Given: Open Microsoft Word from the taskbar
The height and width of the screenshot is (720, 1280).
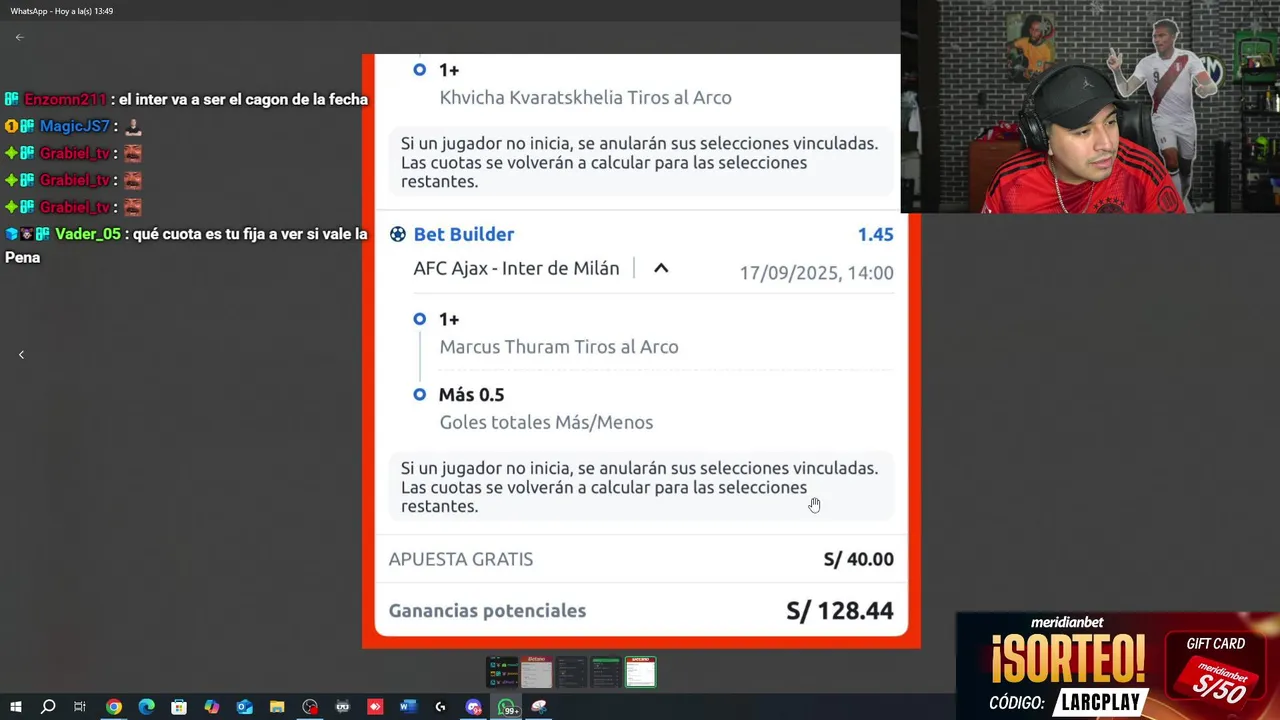Looking at the screenshot, I should point(408,707).
